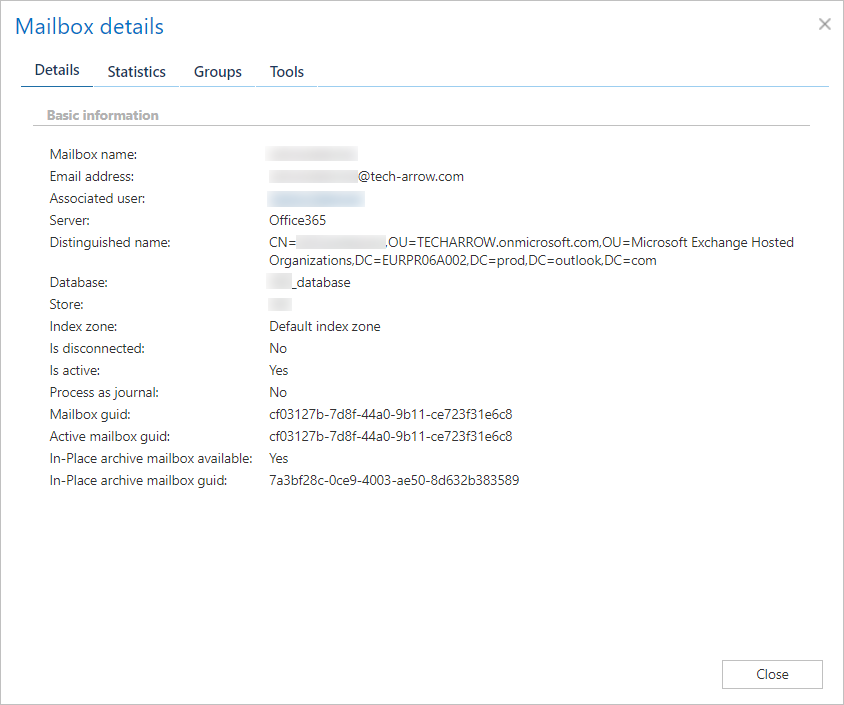Click the blurred Mailbox name value
Image resolution: width=844 pixels, height=705 pixels.
[312, 154]
